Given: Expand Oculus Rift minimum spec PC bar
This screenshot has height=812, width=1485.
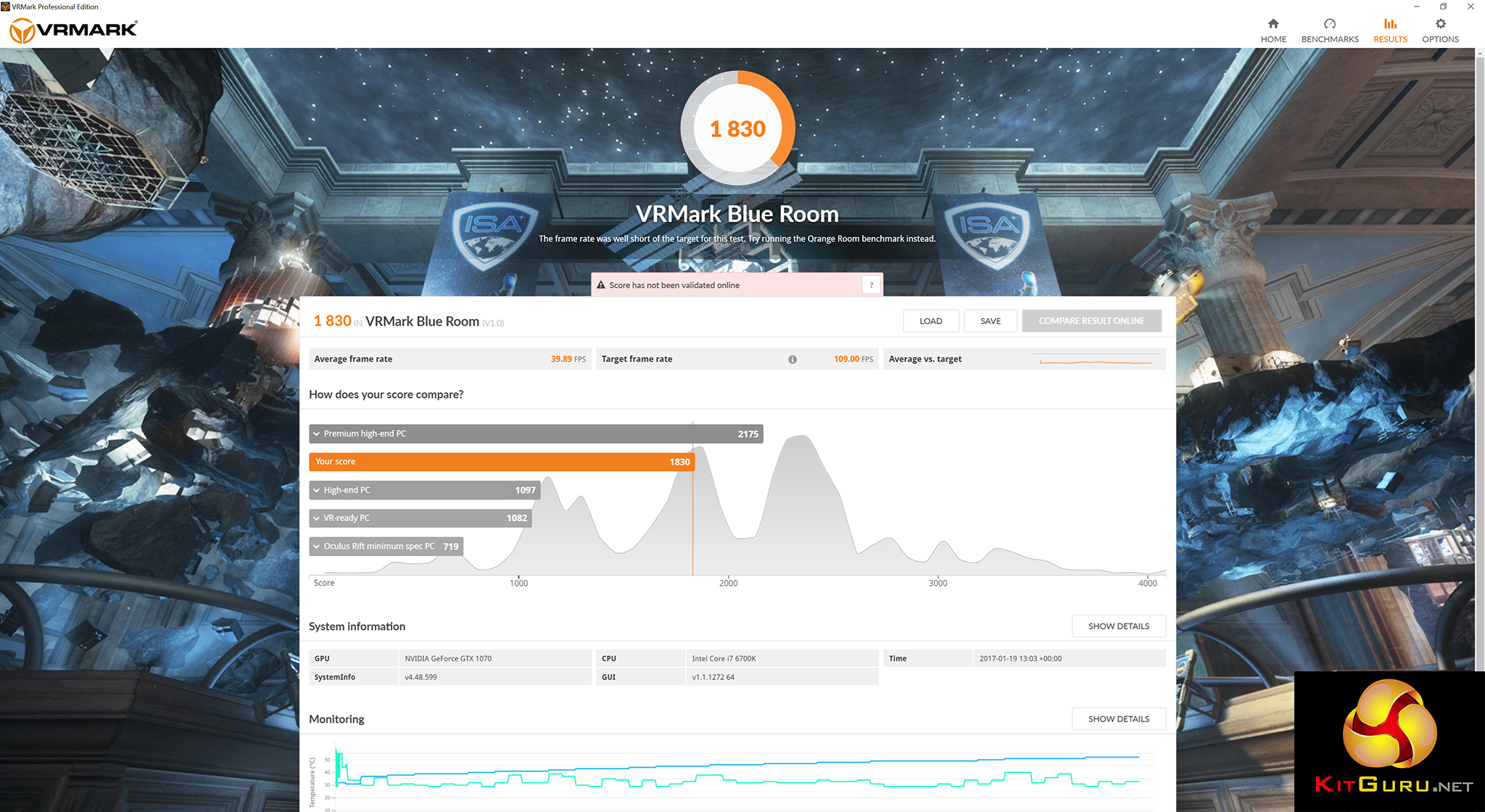Looking at the screenshot, I should coord(317,547).
